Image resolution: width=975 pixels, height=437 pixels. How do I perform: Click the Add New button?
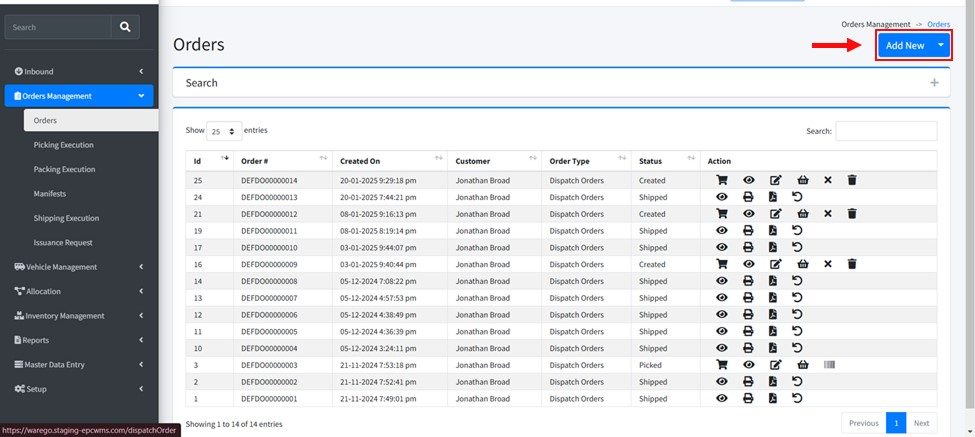pyautogui.click(x=905, y=45)
